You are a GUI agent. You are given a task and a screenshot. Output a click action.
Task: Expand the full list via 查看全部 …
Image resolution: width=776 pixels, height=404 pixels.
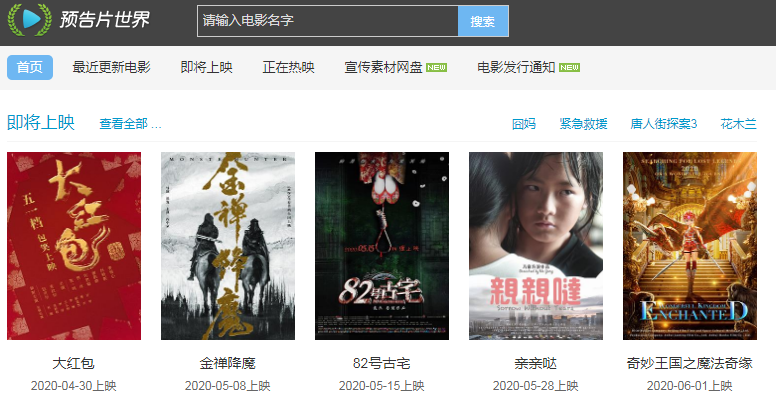pos(130,124)
